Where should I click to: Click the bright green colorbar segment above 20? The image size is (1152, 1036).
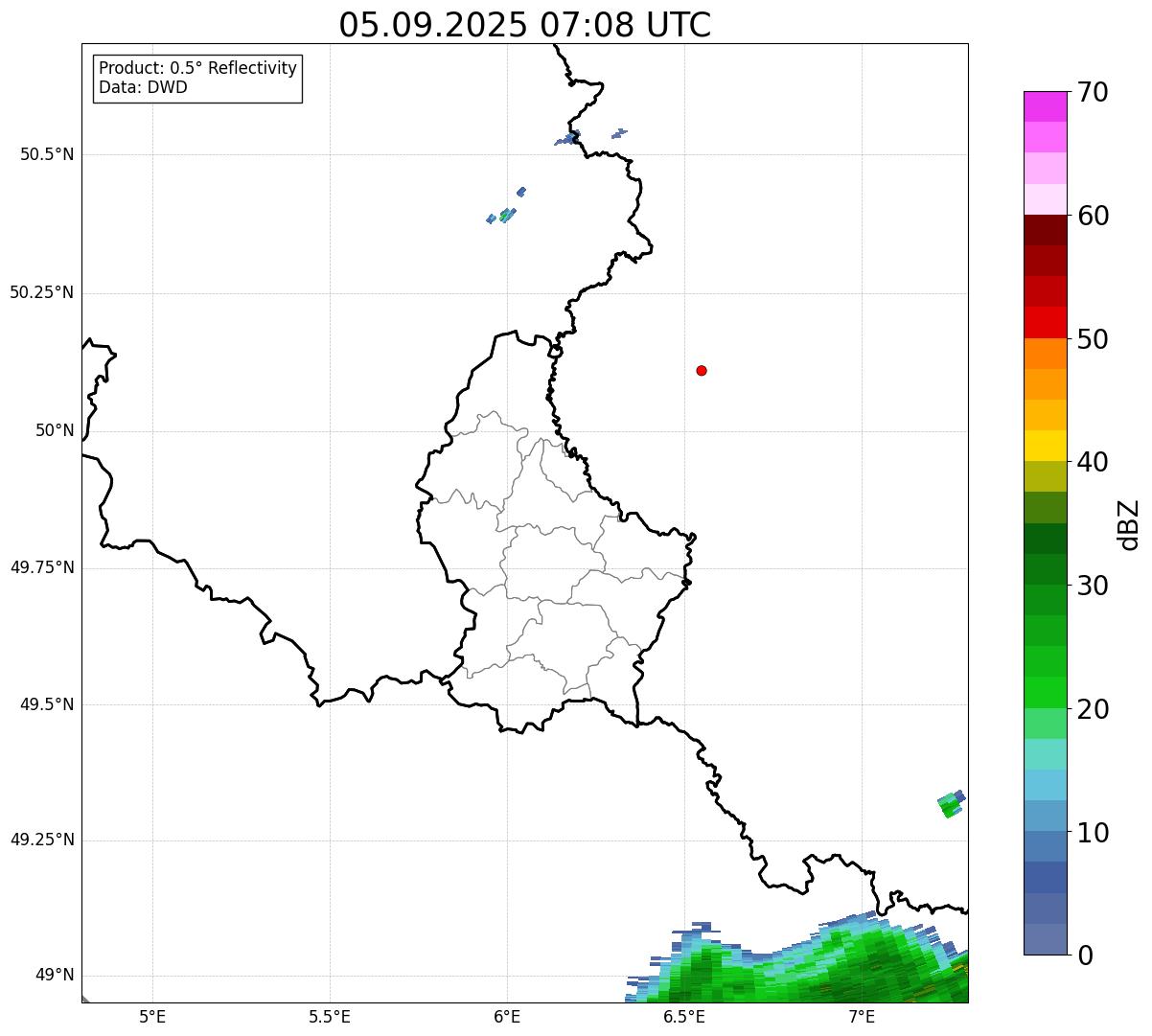1045,693
